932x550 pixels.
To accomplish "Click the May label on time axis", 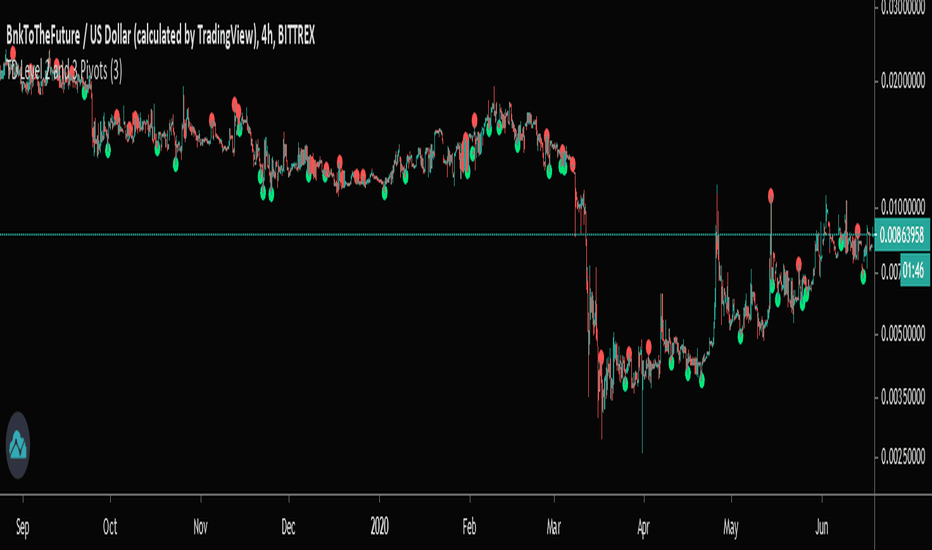I will click(x=731, y=527).
